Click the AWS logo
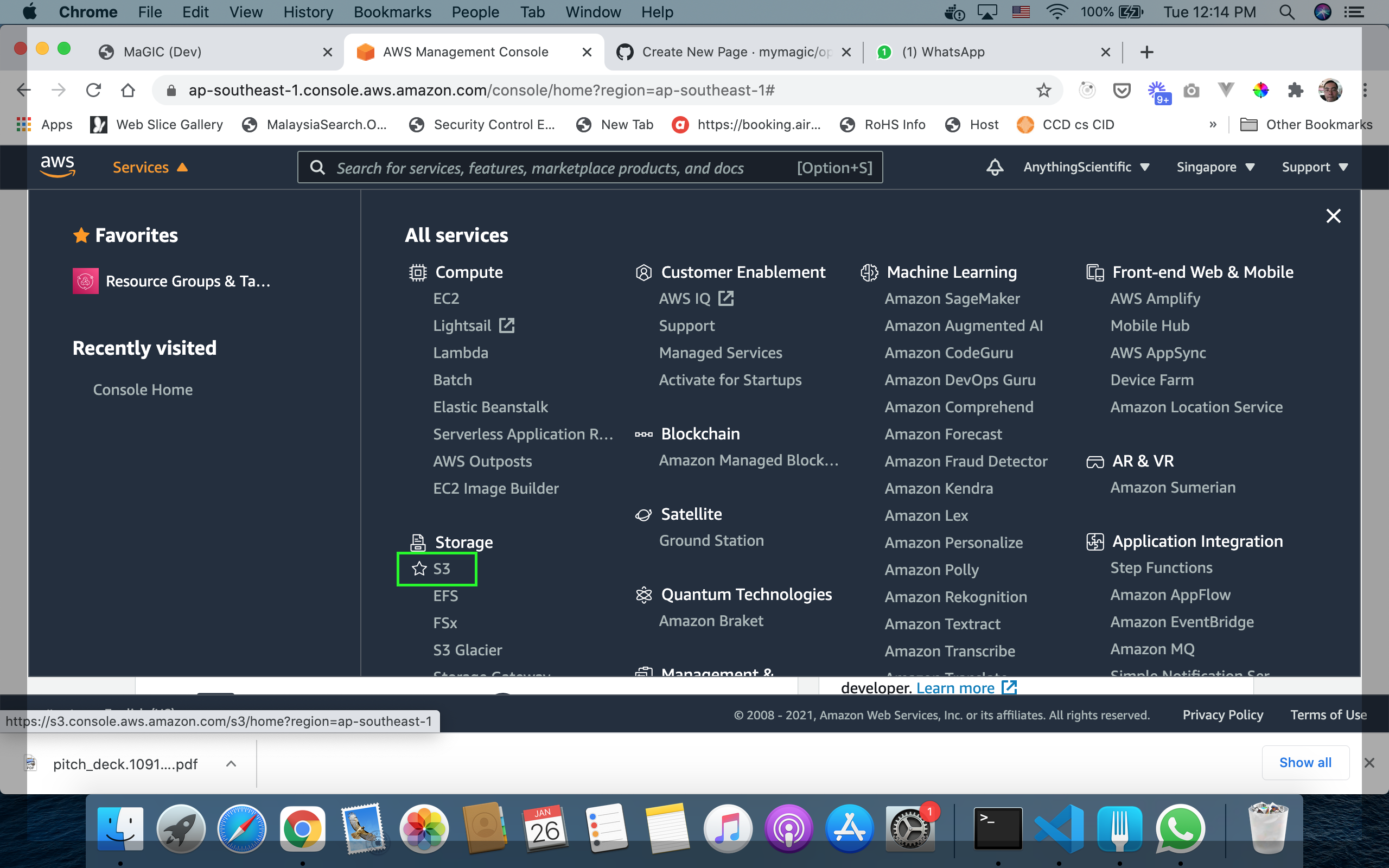Image resolution: width=1389 pixels, height=868 pixels. [x=58, y=167]
